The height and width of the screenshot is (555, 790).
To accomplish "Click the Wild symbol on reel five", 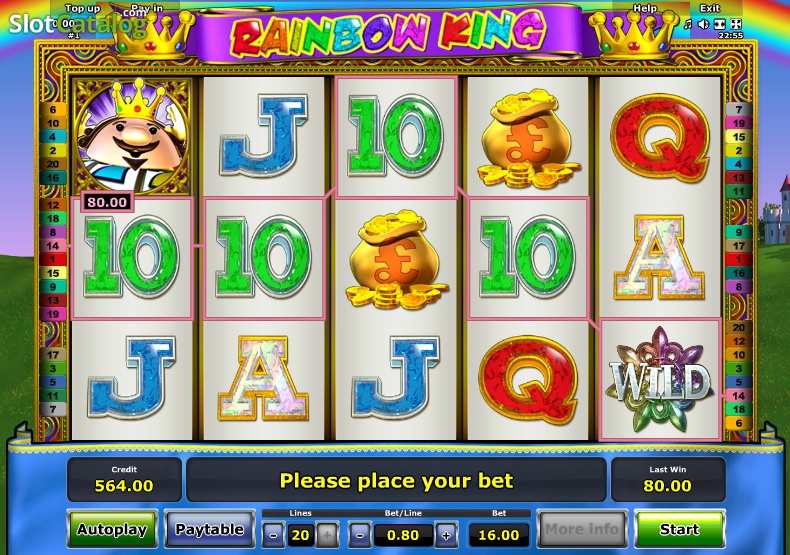I will coord(660,380).
